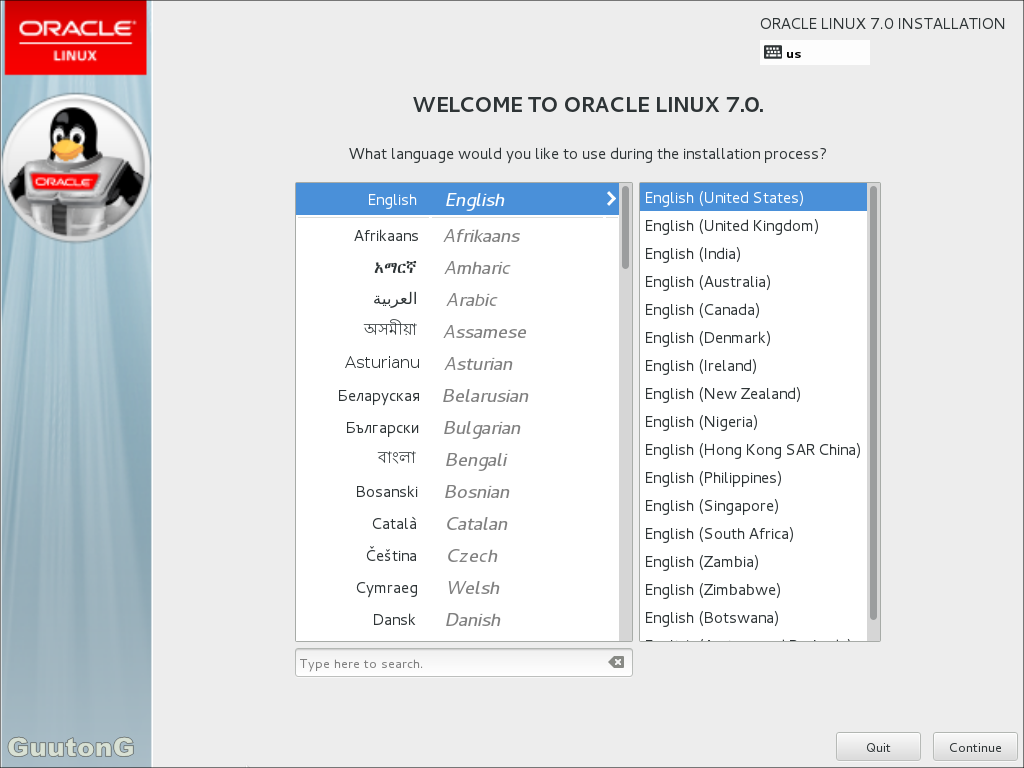Choose English (Philippines) locale
The height and width of the screenshot is (768, 1024).
point(754,478)
